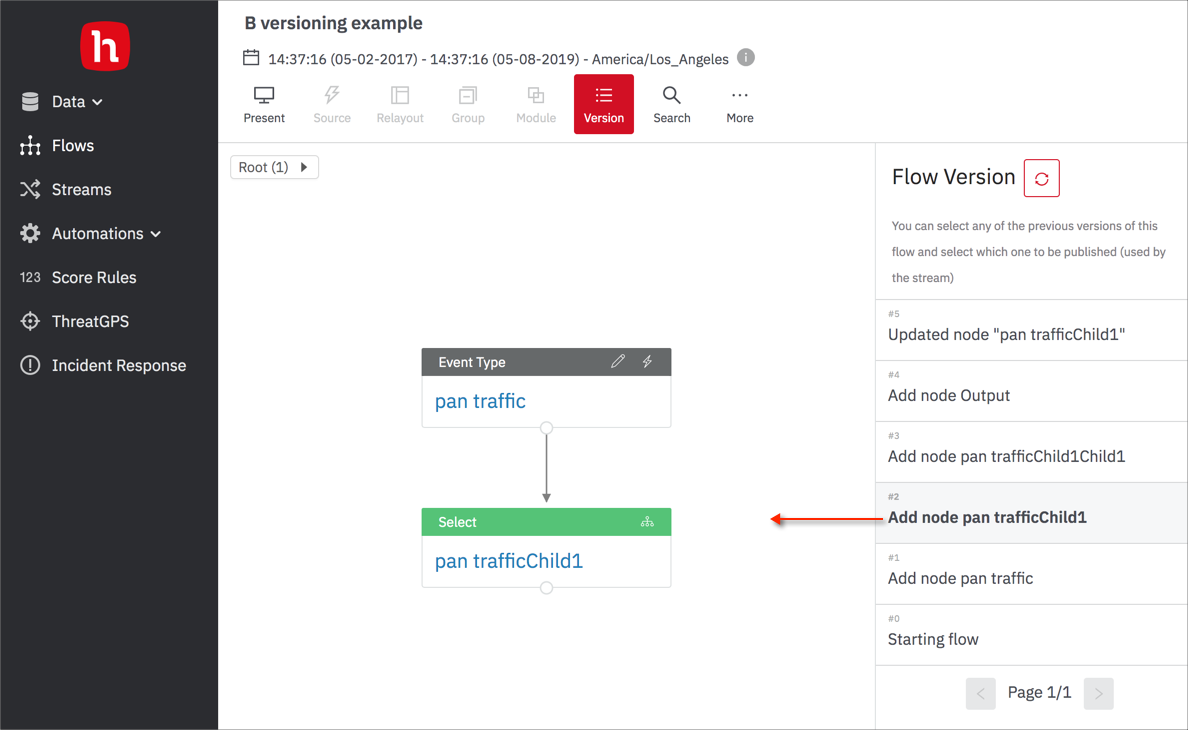Image resolution: width=1188 pixels, height=730 pixels.
Task: Go to next versions page
Action: pos(1099,694)
